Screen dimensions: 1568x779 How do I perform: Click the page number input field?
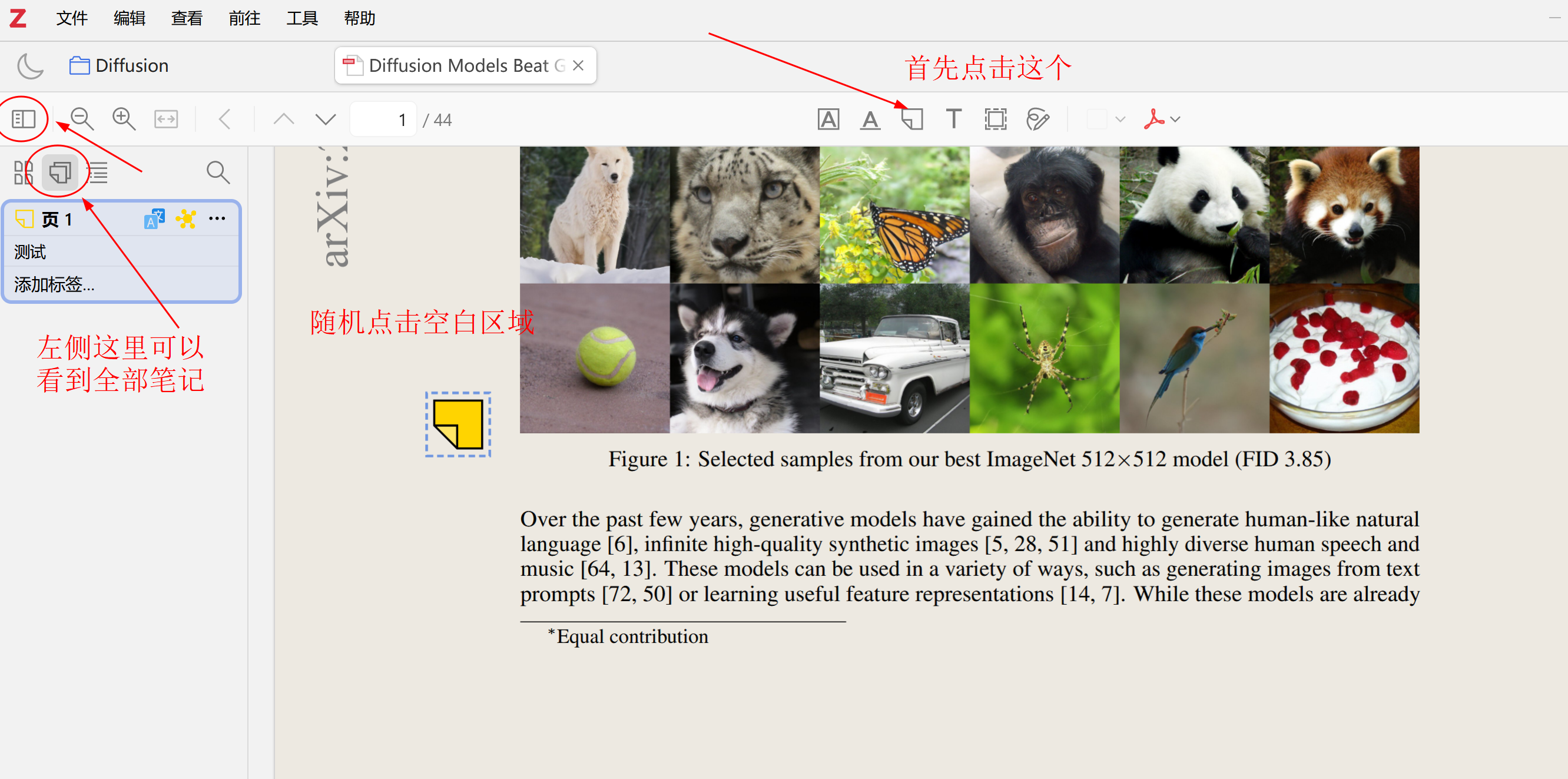click(x=383, y=120)
